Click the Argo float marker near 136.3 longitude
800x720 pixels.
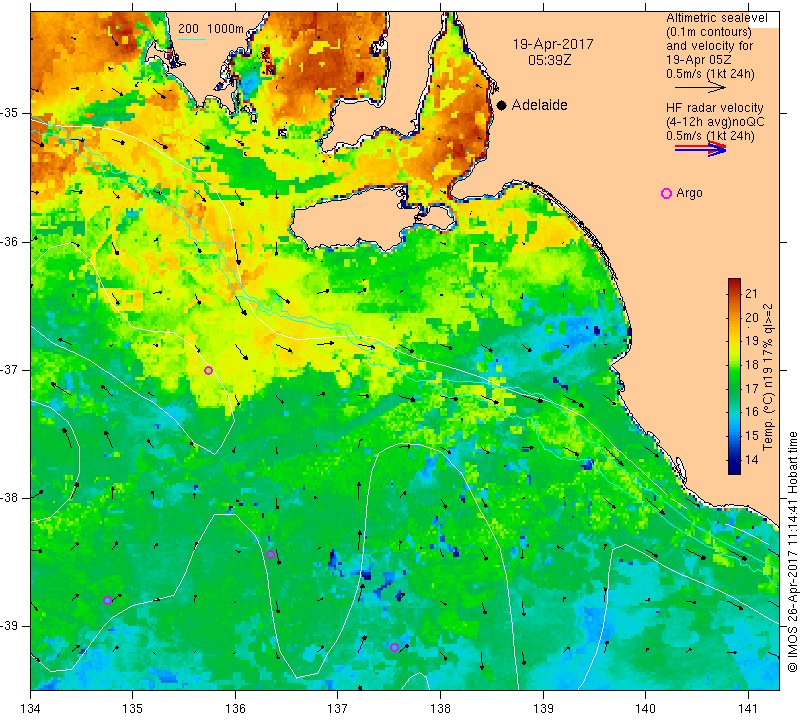tap(270, 555)
